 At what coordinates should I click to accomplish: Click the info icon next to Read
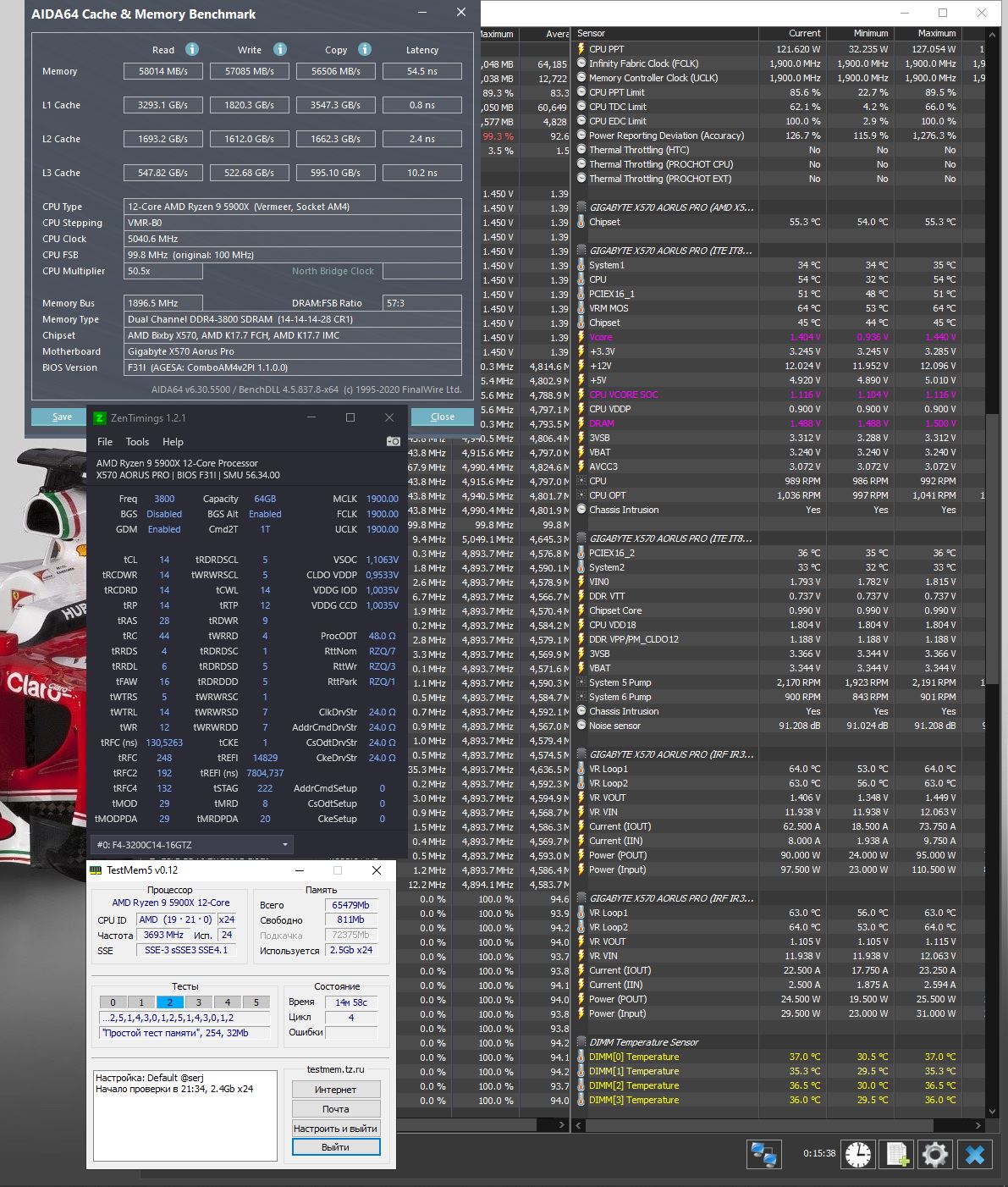(192, 49)
